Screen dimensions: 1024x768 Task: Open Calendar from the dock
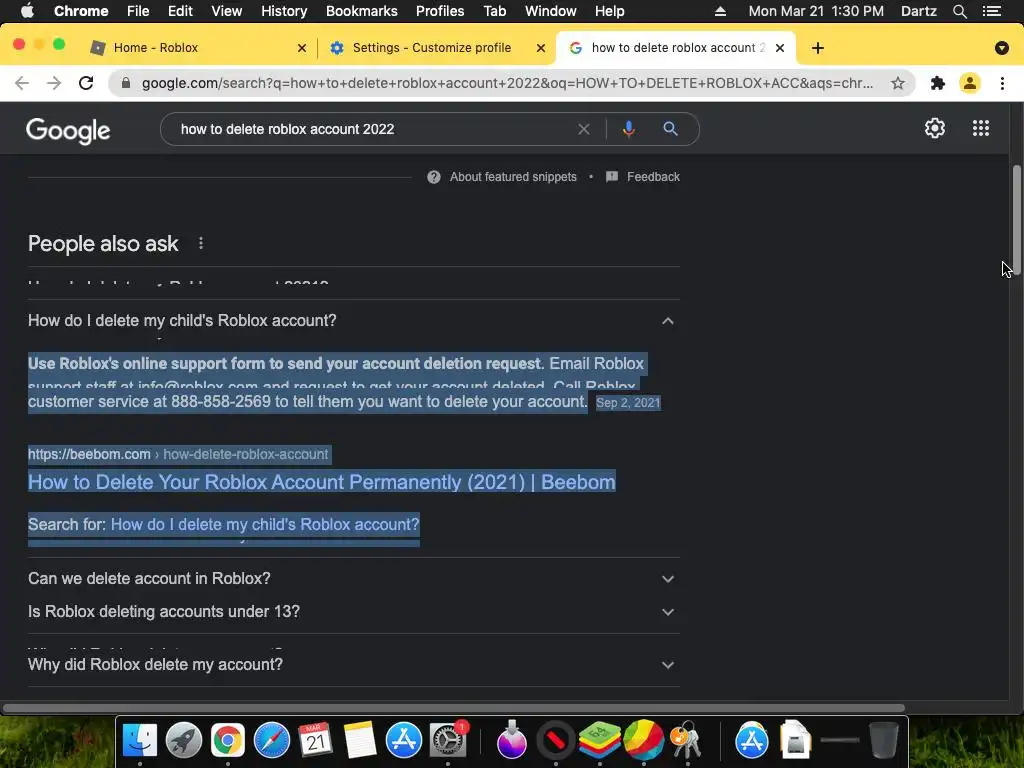315,740
